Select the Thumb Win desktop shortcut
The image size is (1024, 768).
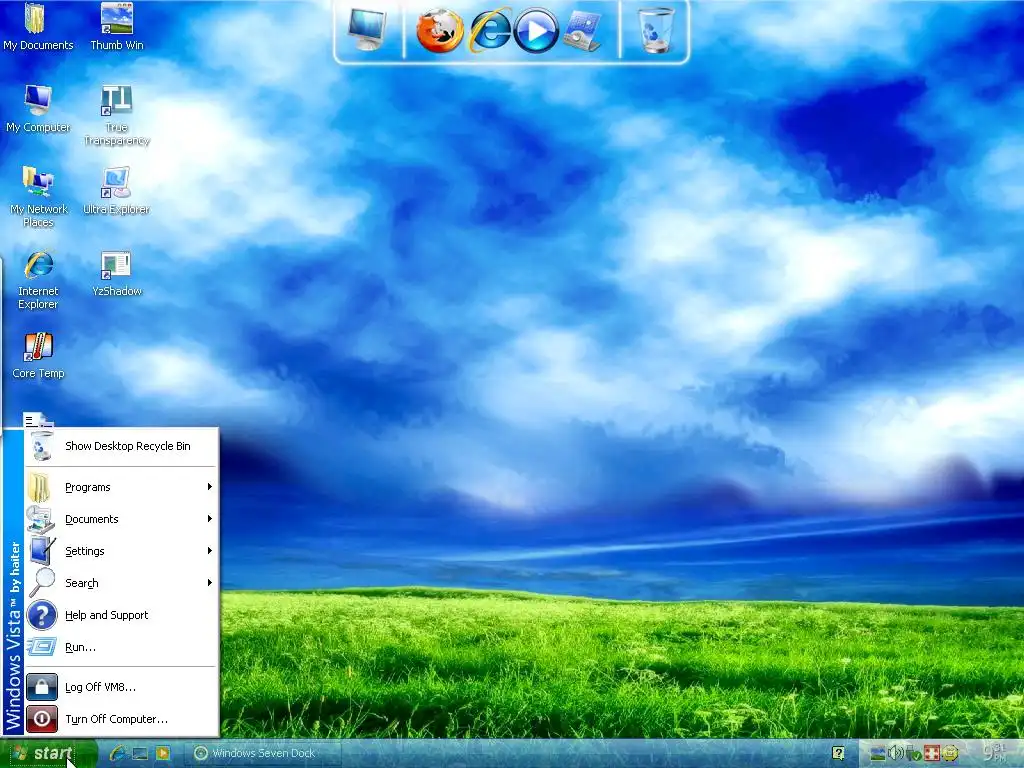[x=116, y=27]
